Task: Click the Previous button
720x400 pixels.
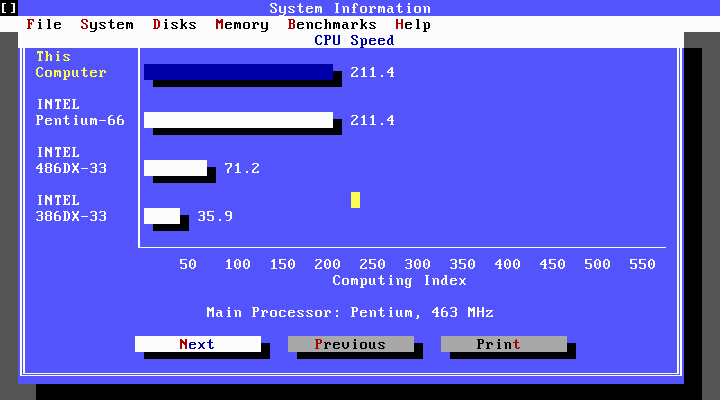Action: pos(351,344)
